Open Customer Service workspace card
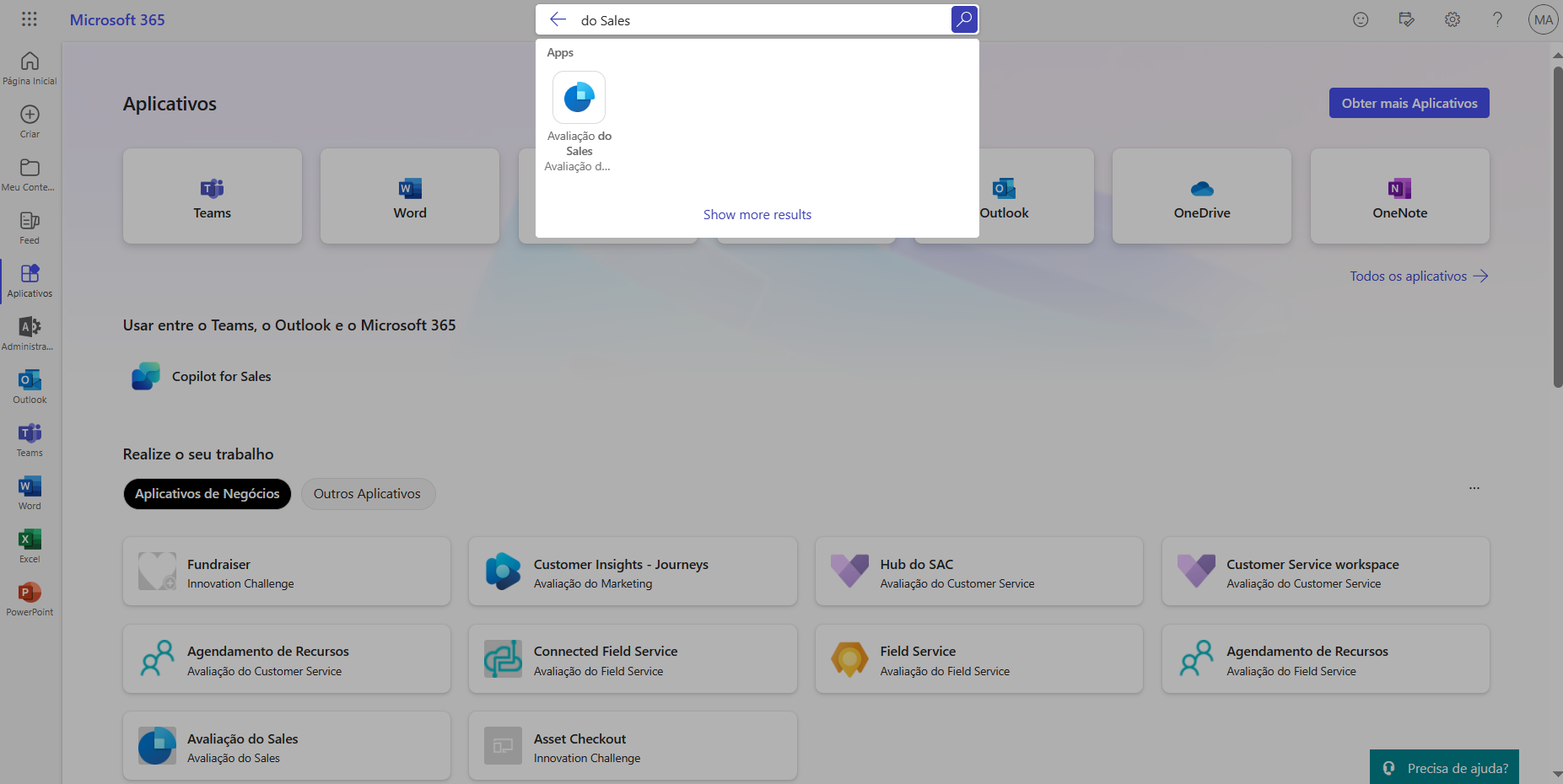Screen dimensions: 1563x784 [1326, 572]
